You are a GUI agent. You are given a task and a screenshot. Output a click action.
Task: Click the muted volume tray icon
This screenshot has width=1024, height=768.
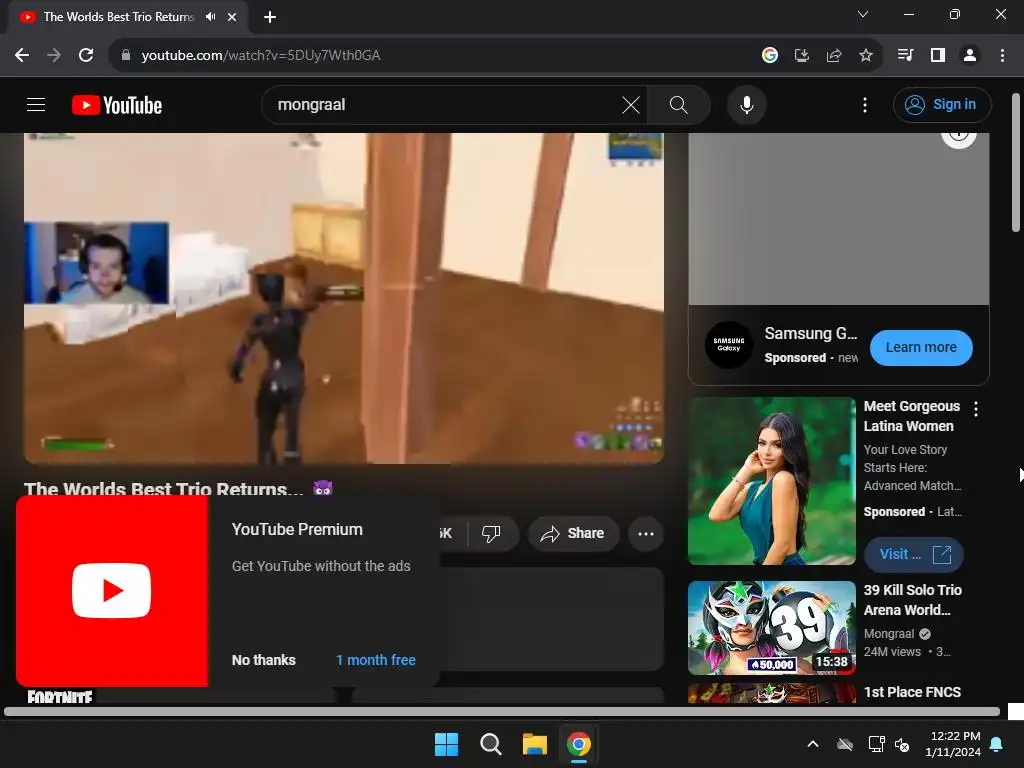tap(902, 744)
